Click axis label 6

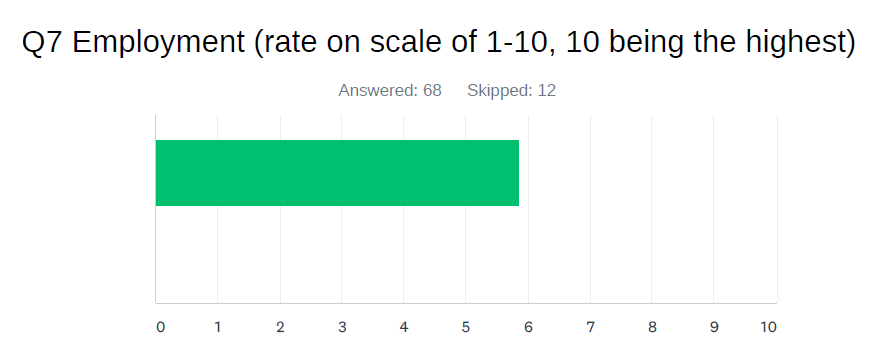529,327
